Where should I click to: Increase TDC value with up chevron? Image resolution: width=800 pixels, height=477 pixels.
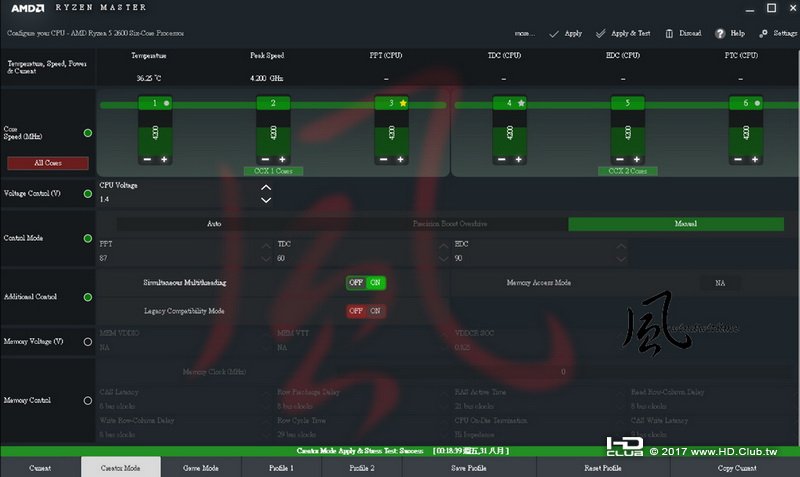pyautogui.click(x=443, y=246)
